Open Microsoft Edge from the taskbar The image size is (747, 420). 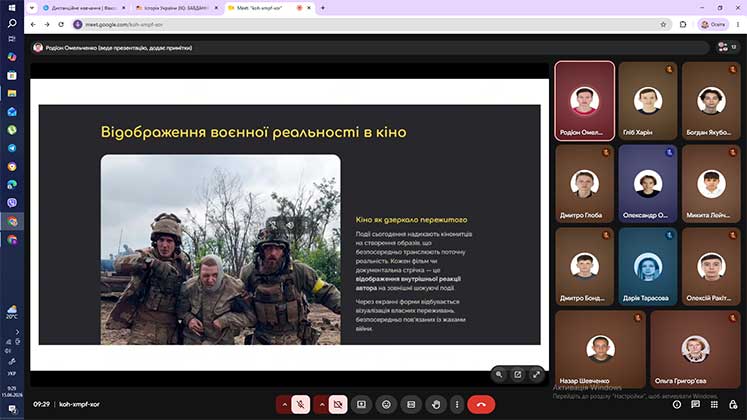click(12, 185)
